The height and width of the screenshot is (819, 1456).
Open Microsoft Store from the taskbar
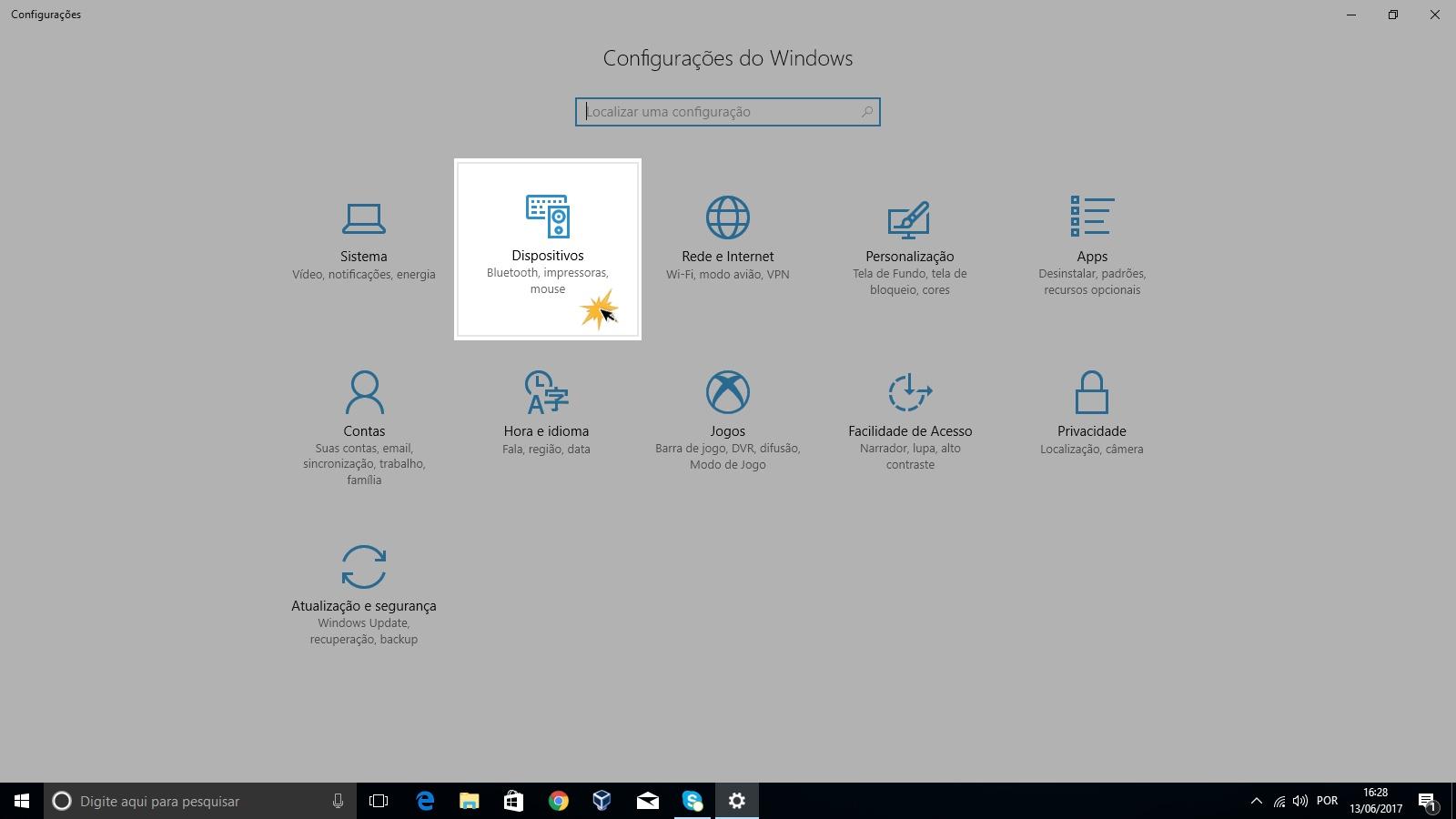click(513, 801)
